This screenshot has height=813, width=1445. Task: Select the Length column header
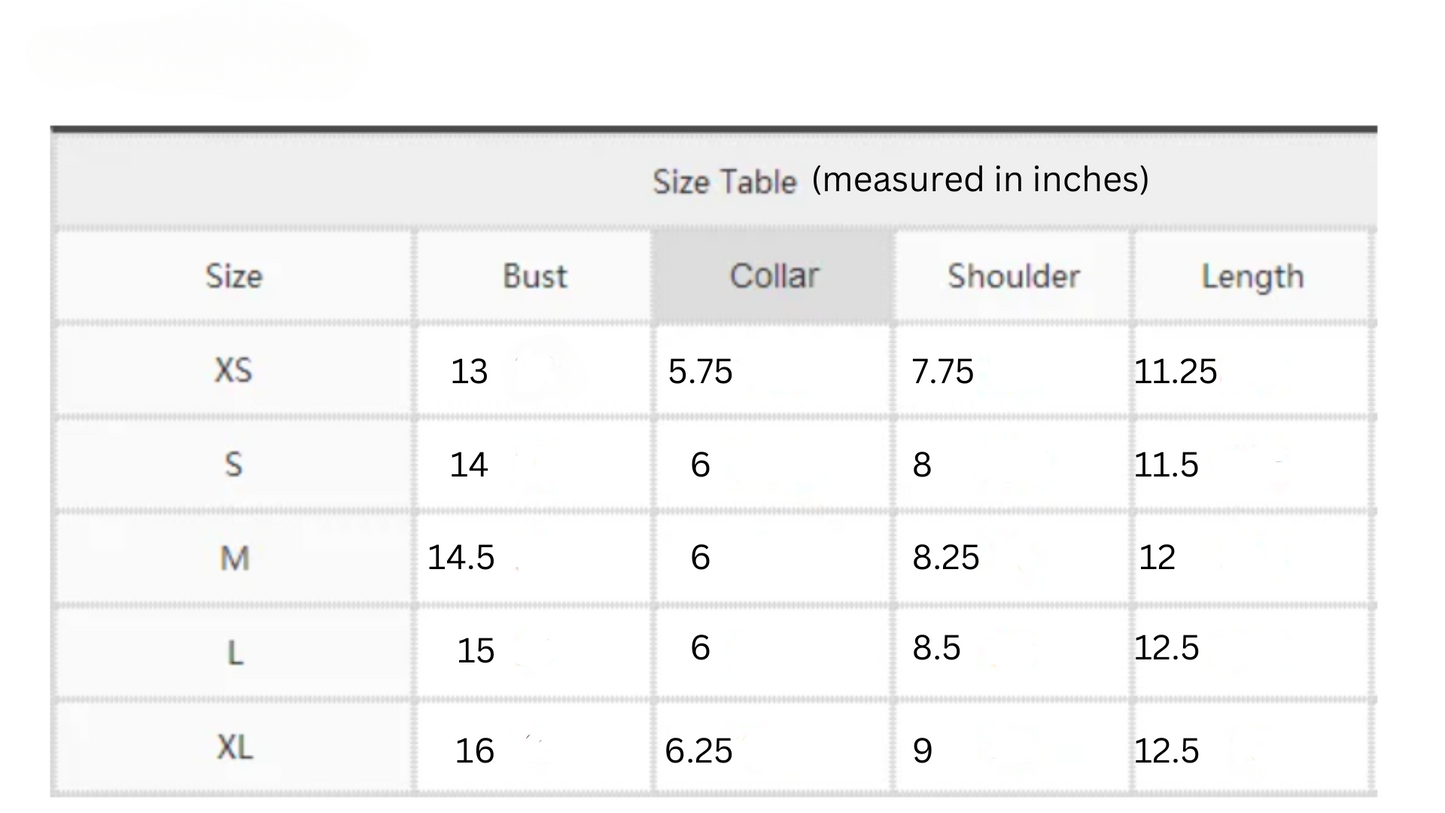click(x=1252, y=276)
